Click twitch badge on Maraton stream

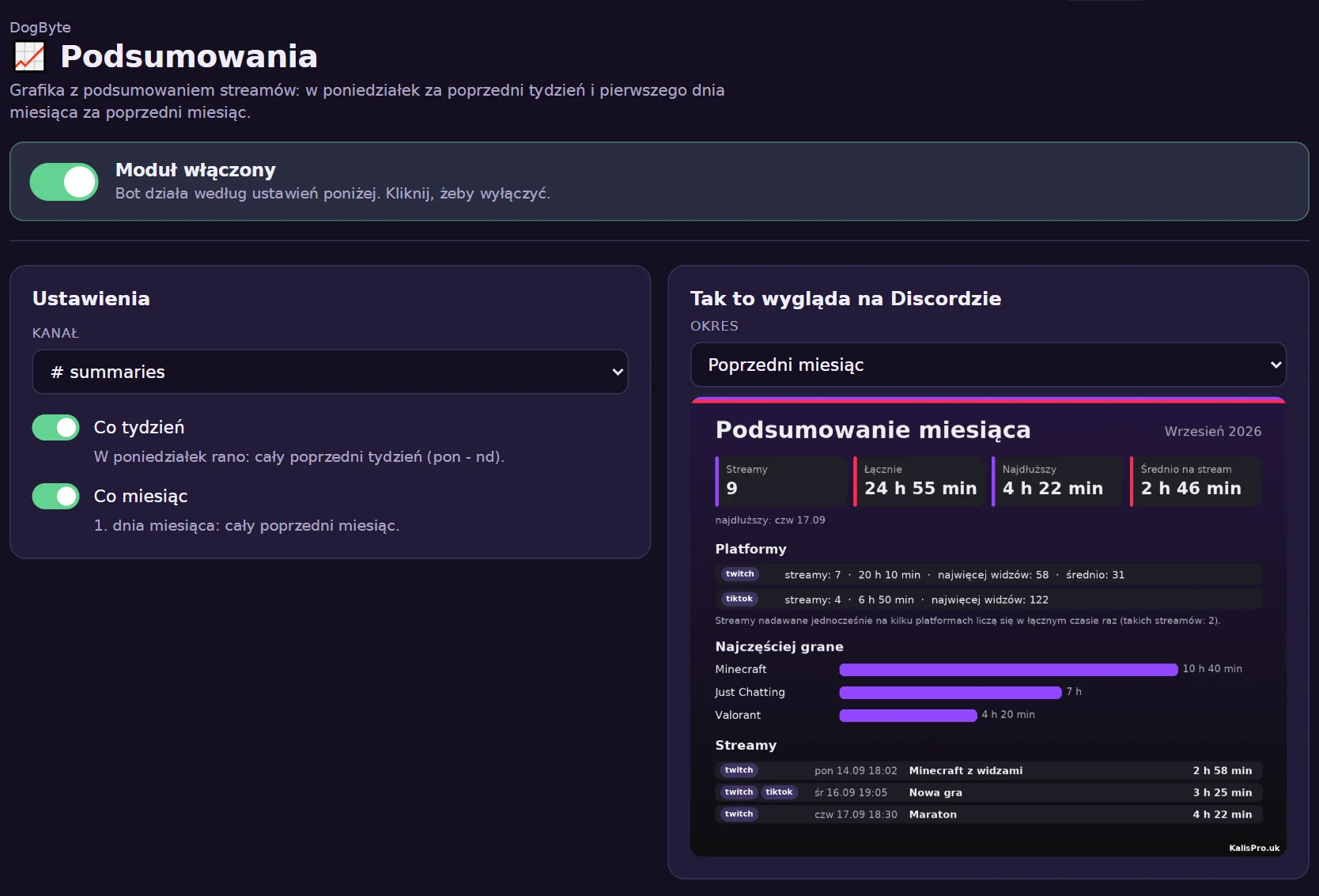pos(739,814)
